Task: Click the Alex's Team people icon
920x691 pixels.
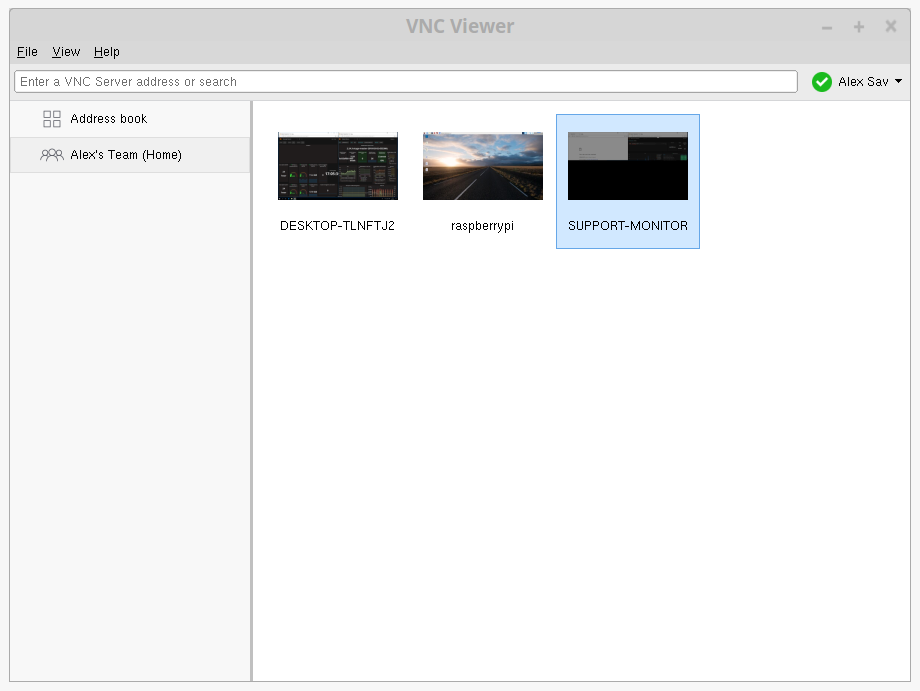Action: pos(52,155)
